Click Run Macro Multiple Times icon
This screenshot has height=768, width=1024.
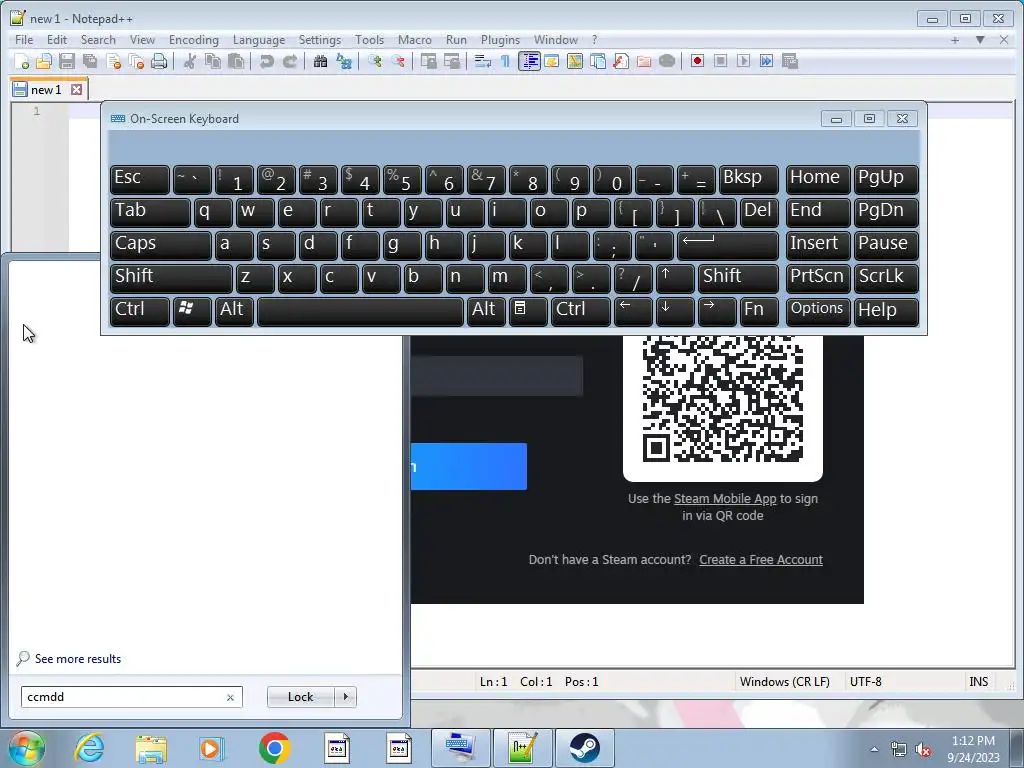pos(766,61)
